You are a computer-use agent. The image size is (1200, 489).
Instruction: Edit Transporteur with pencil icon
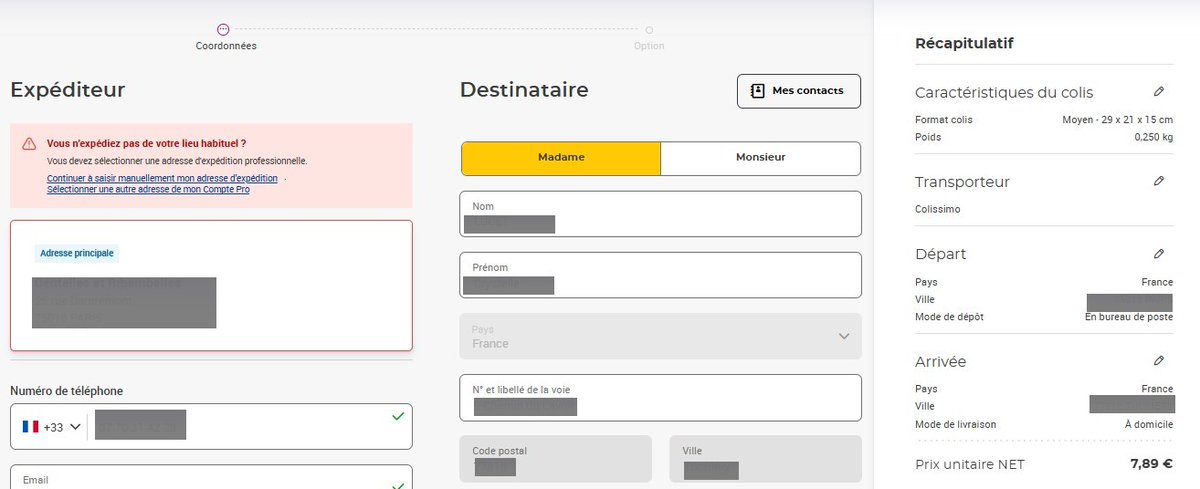click(1159, 181)
